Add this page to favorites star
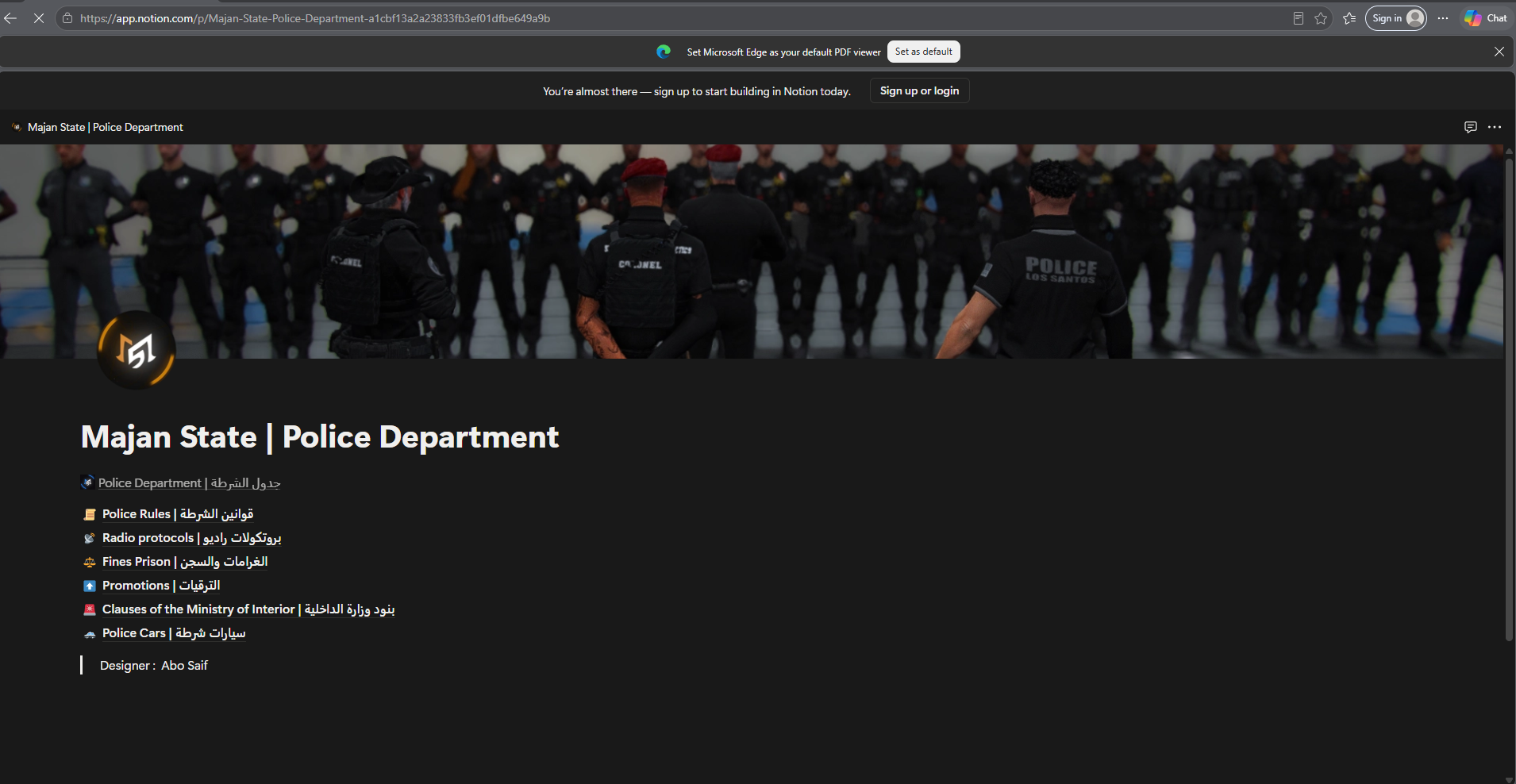This screenshot has height=784, width=1516. point(1321,18)
